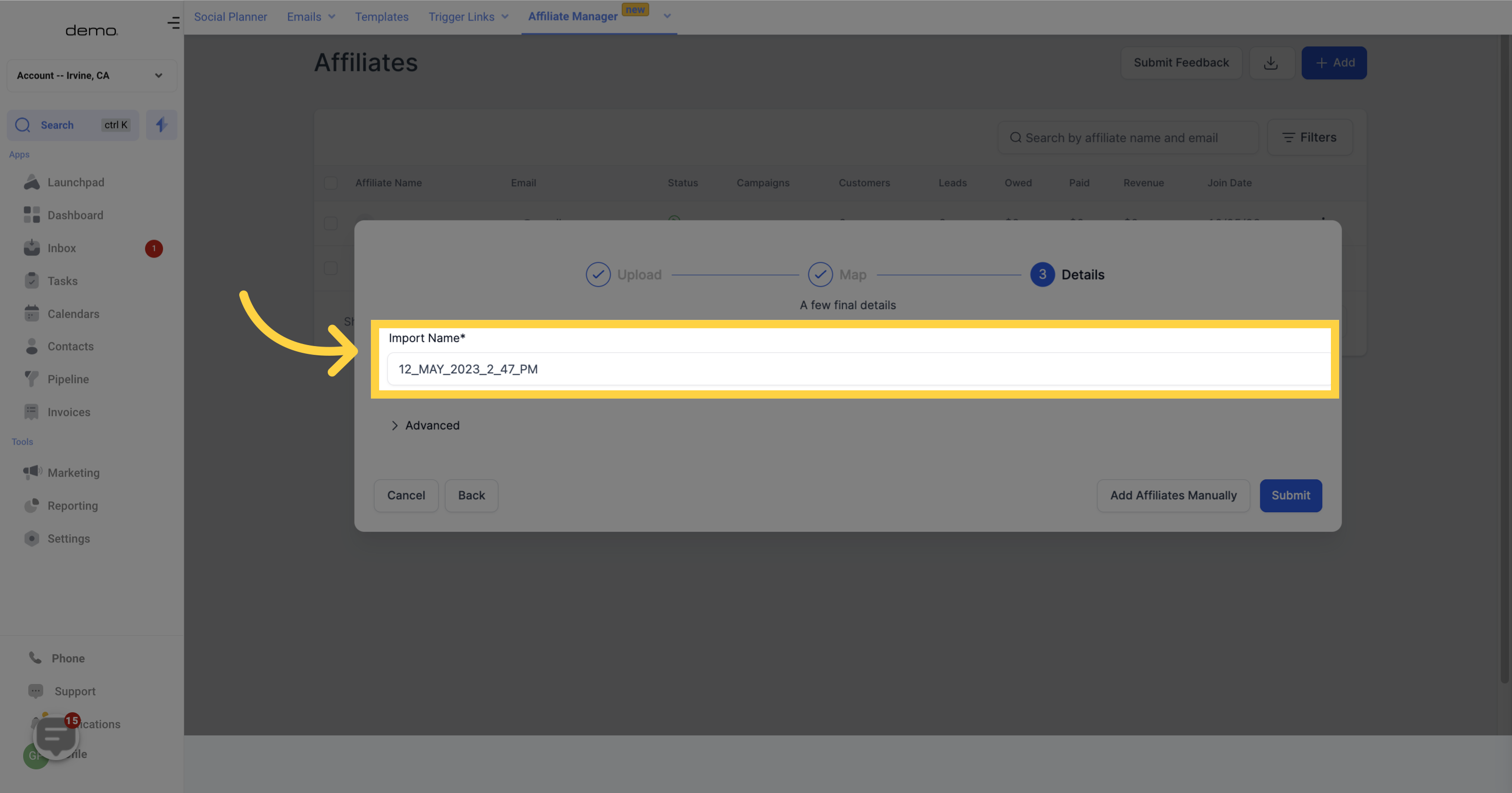Screen dimensions: 1512x793
Task: Click the Settings gear icon
Action: (x=32, y=538)
